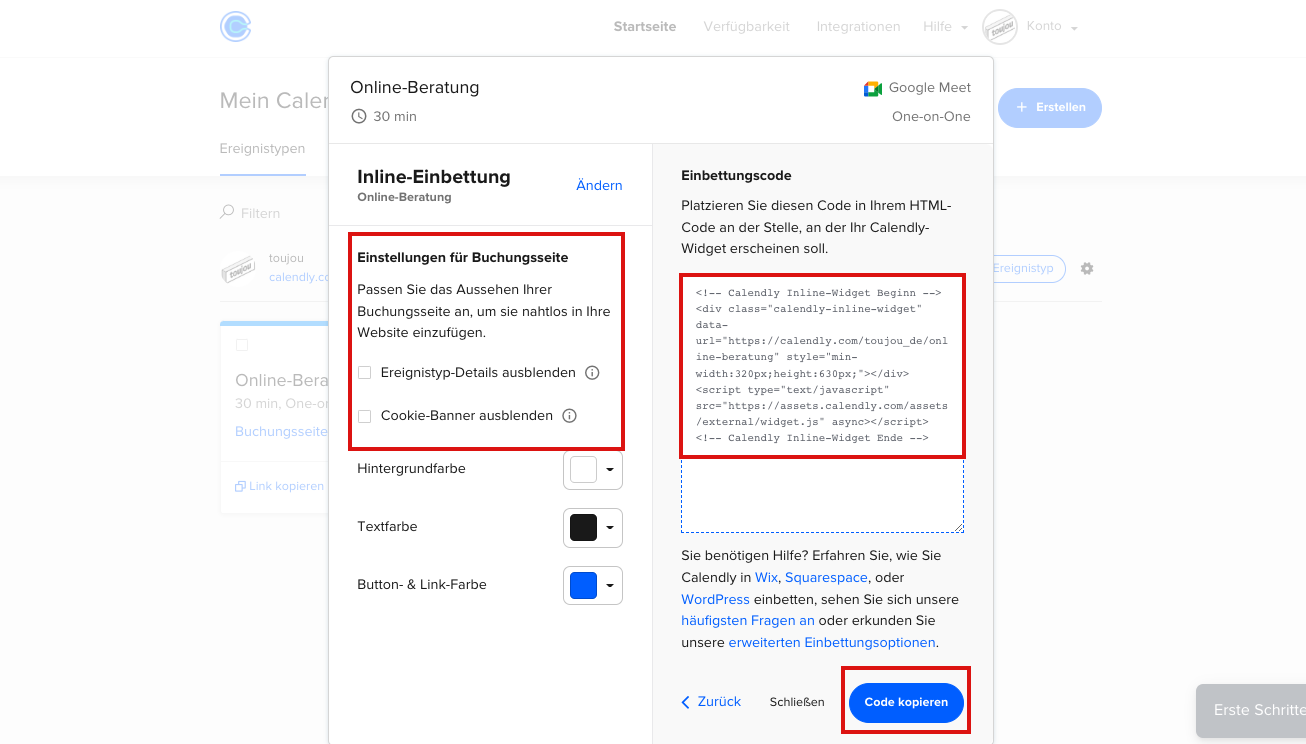Screen dimensions: 1306x744
Task: Expand the Konto menu
Action: click(1052, 27)
